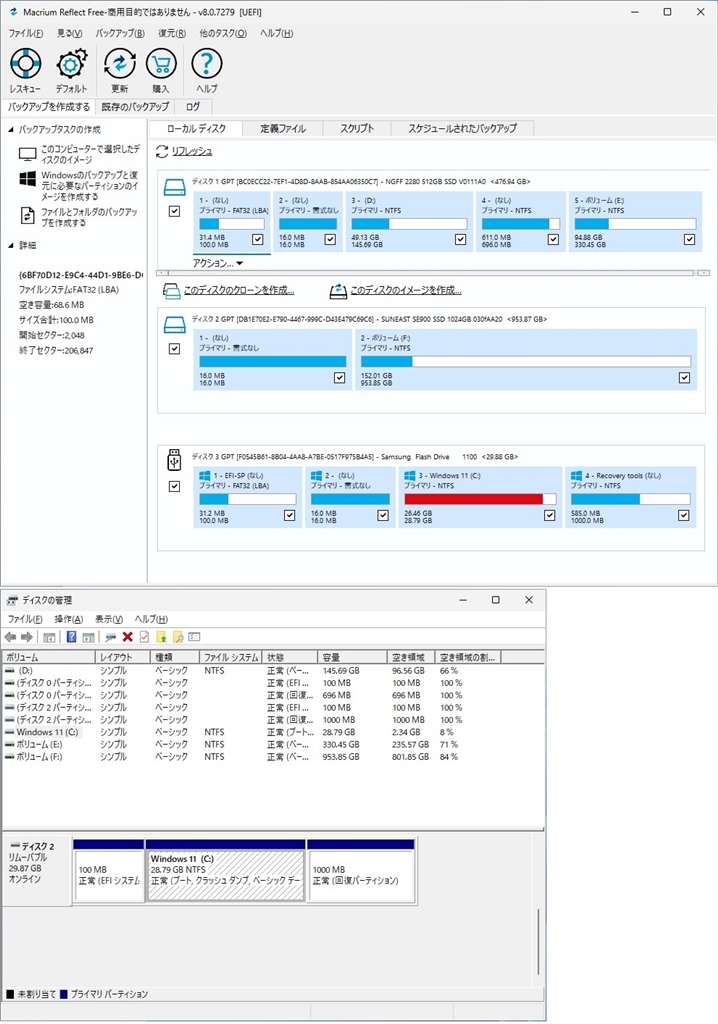Click このコンピューターで選択したディスクのイメージ link
The height and width of the screenshot is (1024, 718).
(x=91, y=154)
